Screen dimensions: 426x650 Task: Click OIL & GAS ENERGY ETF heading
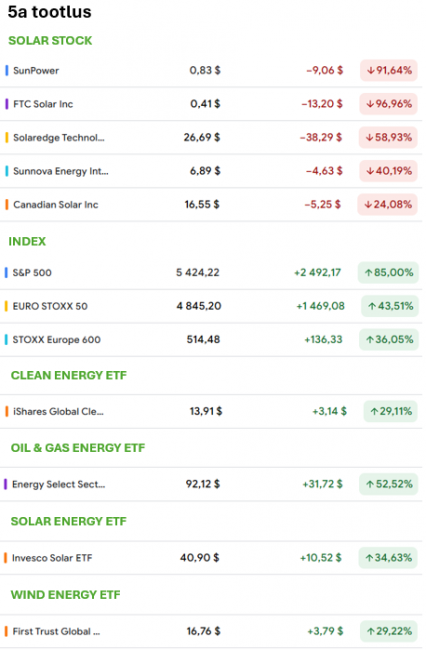[x=78, y=448]
